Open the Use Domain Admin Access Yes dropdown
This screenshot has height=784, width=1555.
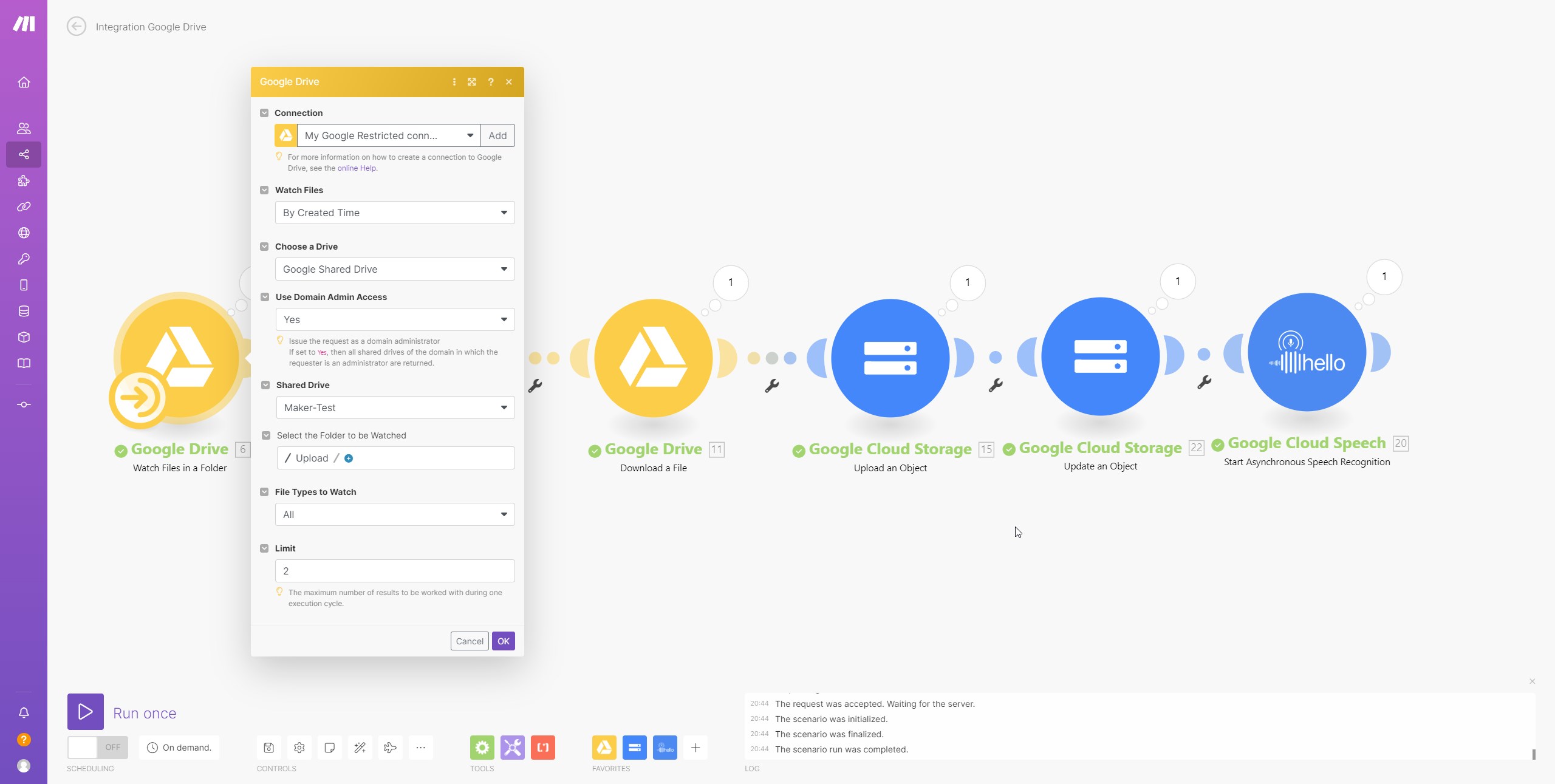[395, 319]
